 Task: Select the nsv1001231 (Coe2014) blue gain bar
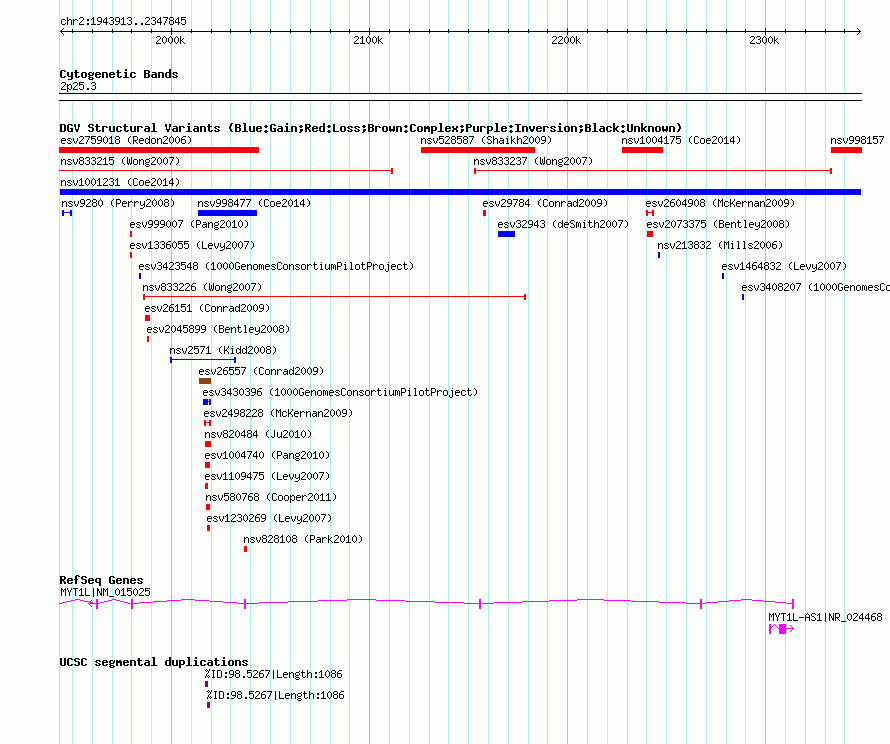(x=460, y=192)
